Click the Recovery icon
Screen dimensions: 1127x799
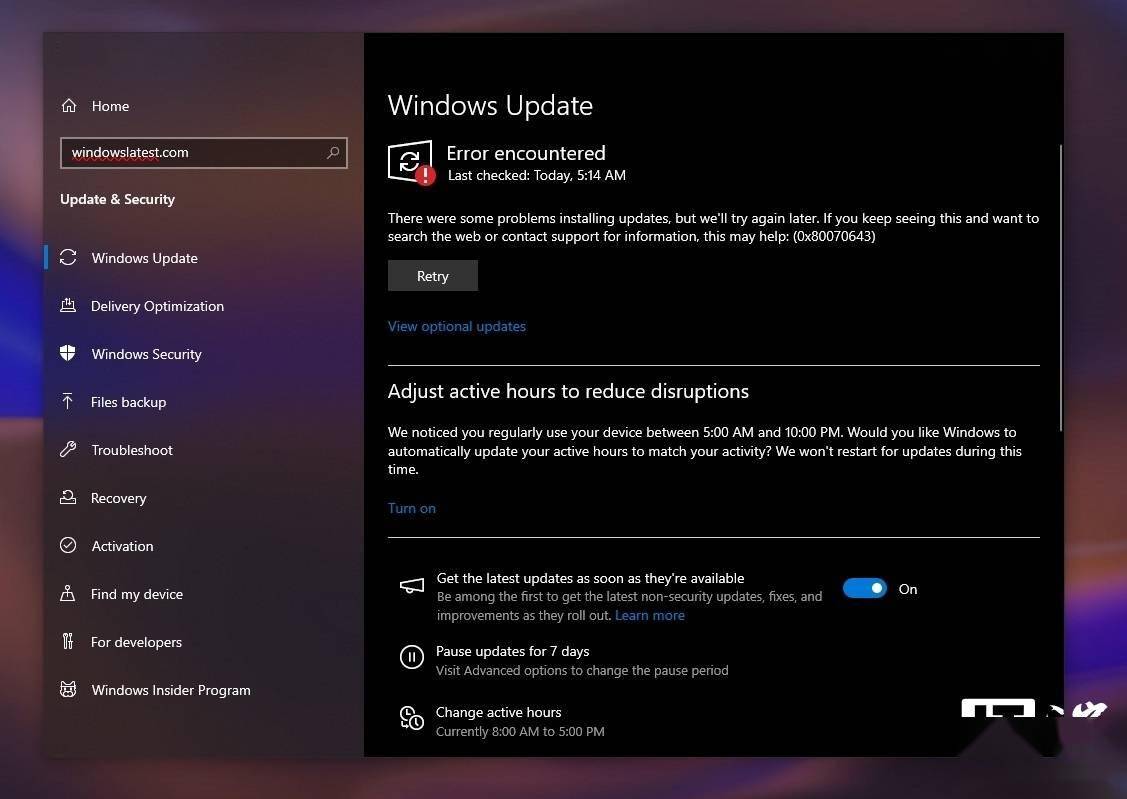pyautogui.click(x=68, y=497)
